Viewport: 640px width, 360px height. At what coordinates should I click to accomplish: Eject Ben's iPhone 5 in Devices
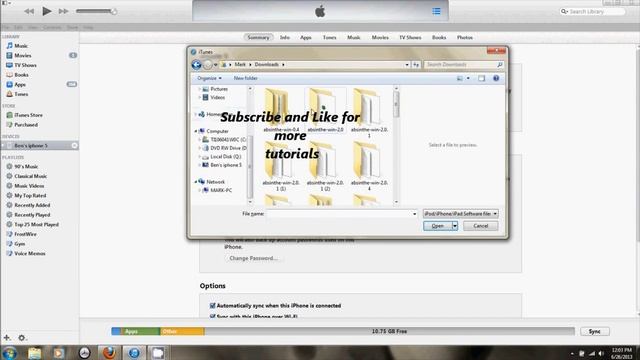(74, 146)
